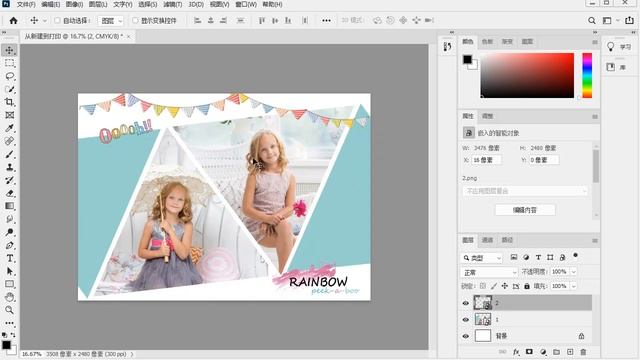Screen dimensions: 640x360
Task: Select the Rectangular Marquee tool
Action: pyautogui.click(x=9, y=63)
